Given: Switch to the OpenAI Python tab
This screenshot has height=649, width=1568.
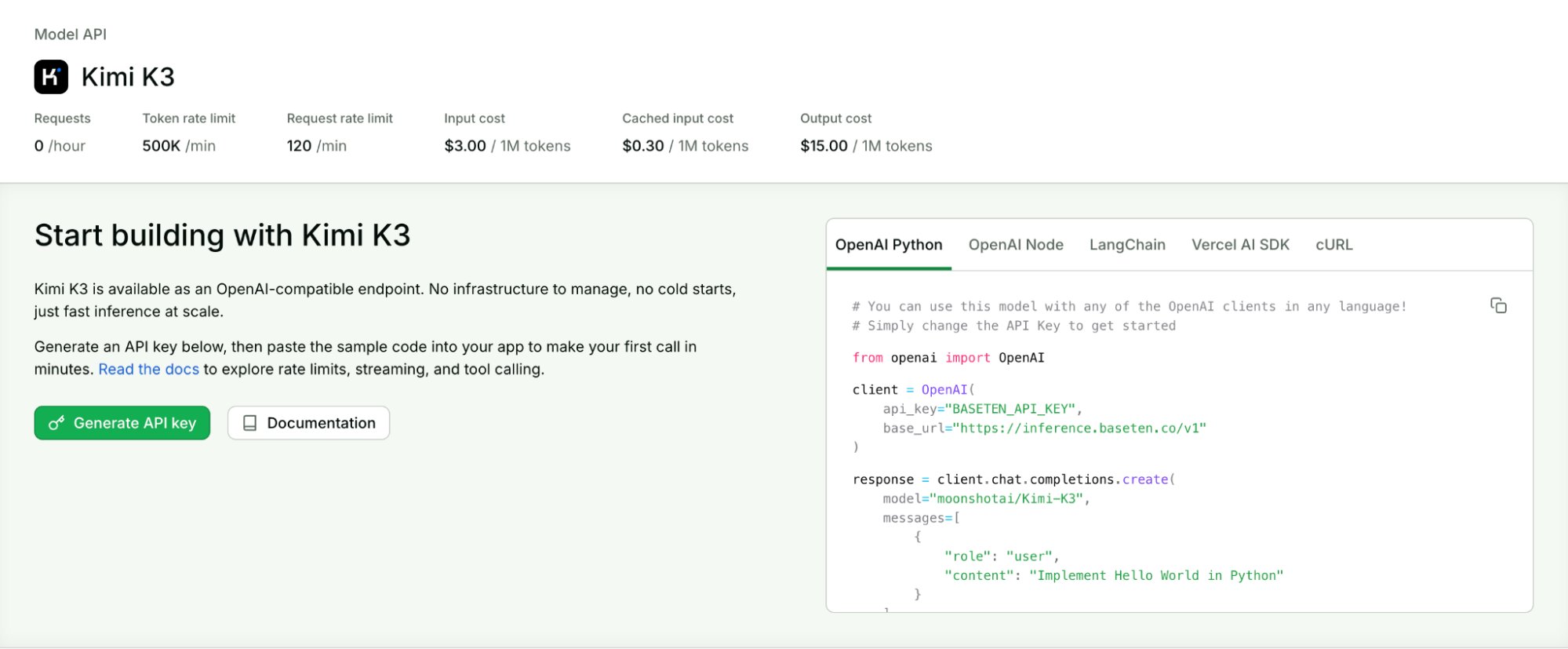Looking at the screenshot, I should [x=889, y=245].
